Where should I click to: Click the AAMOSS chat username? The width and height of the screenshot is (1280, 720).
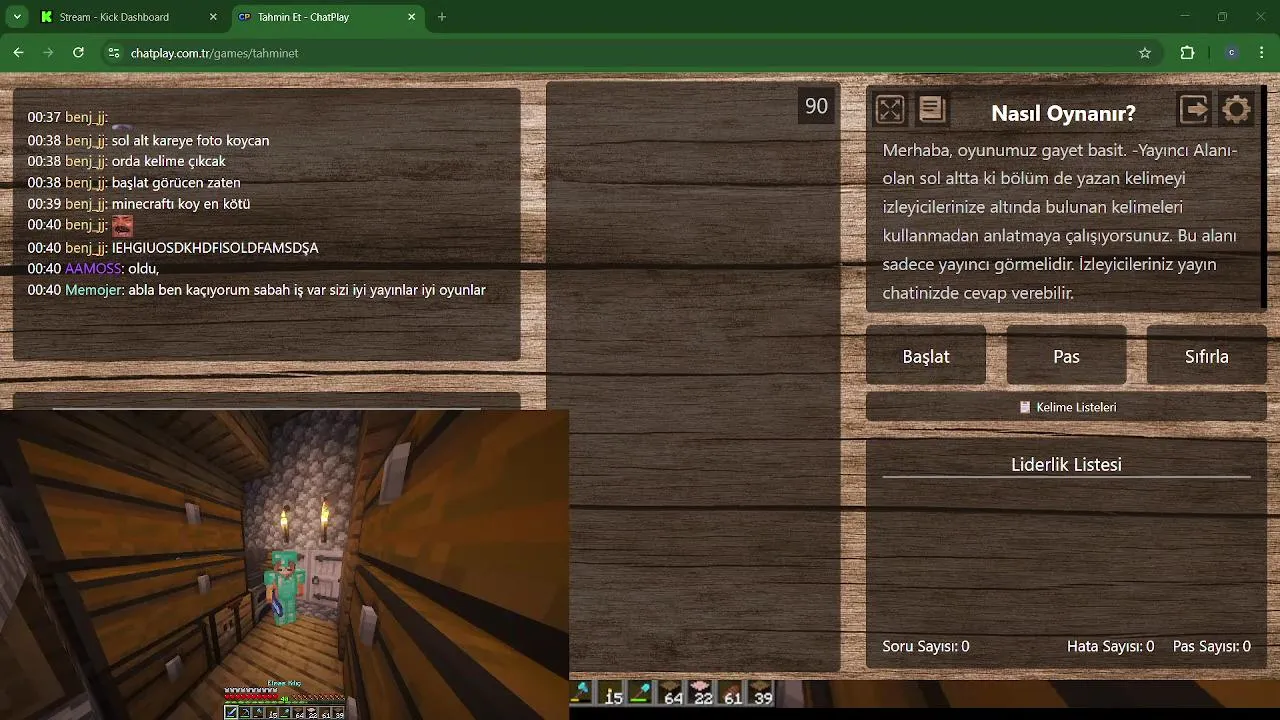click(93, 268)
